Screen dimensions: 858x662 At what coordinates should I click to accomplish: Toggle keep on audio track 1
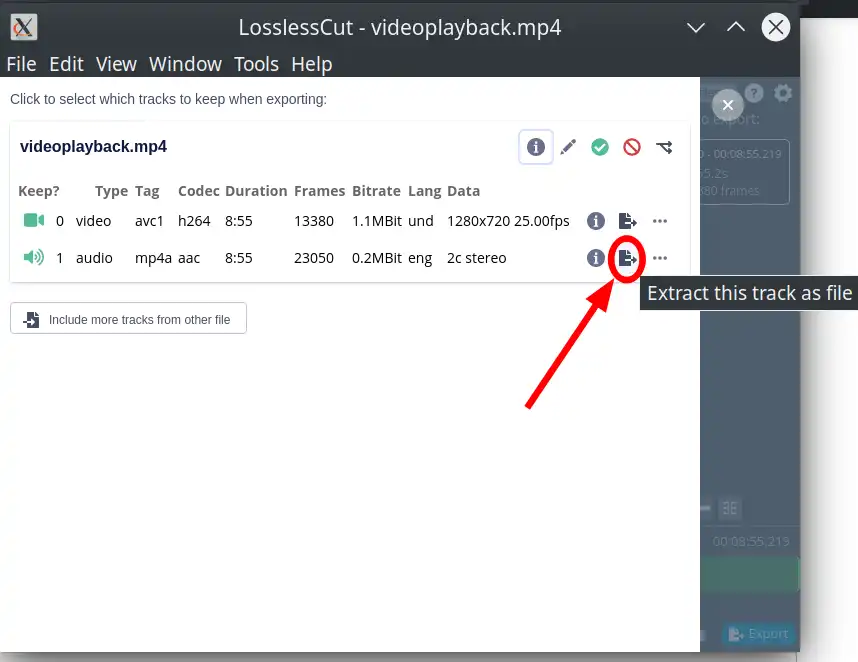pyautogui.click(x=34, y=257)
